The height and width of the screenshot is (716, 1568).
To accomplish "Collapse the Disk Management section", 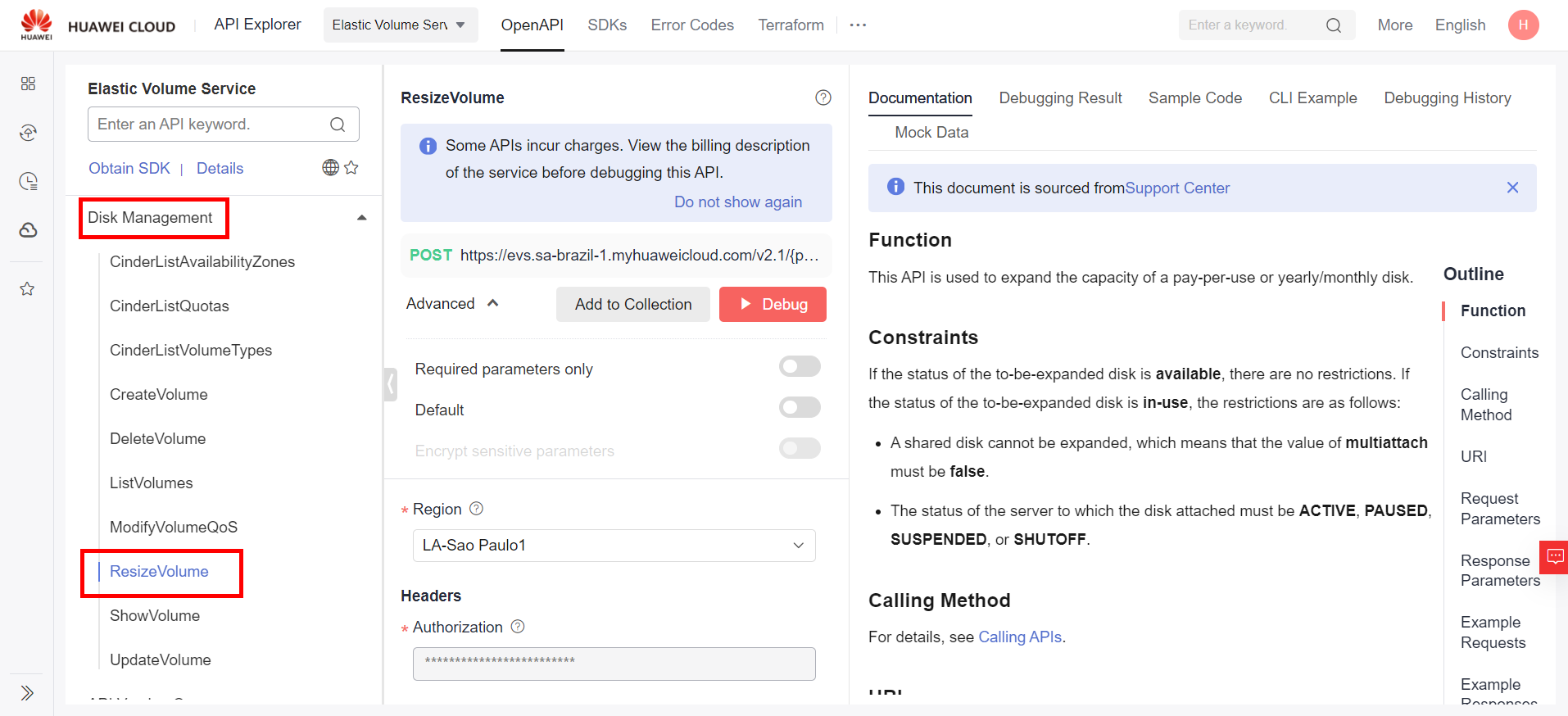I will (x=361, y=218).
